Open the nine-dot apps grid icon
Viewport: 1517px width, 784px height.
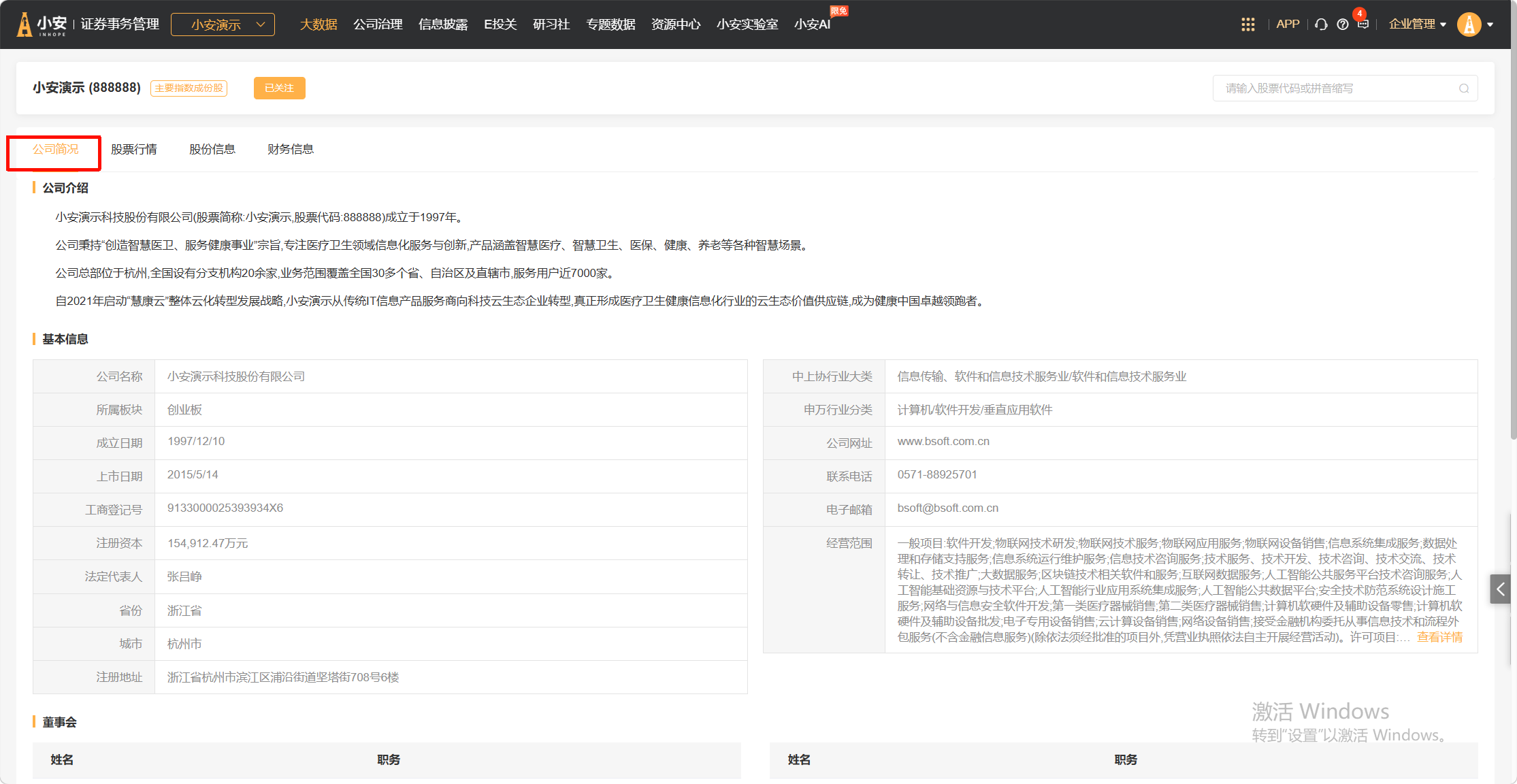[x=1247, y=24]
